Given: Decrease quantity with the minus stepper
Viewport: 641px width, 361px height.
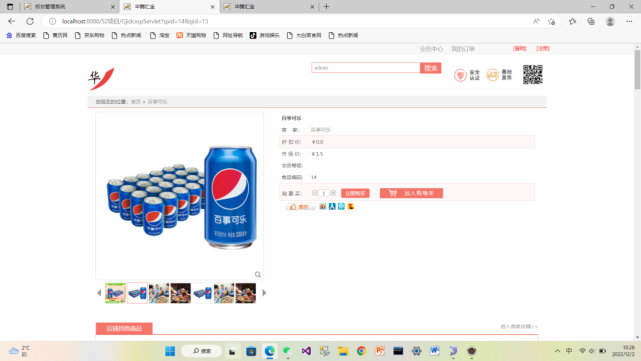Looking at the screenshot, I should pos(314,193).
